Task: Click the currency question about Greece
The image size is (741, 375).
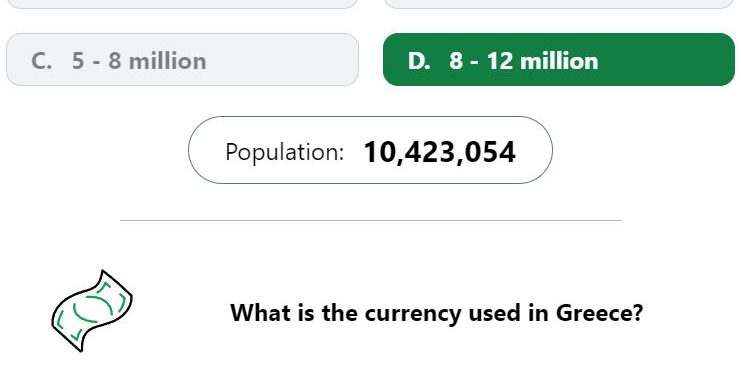Action: pyautogui.click(x=436, y=313)
